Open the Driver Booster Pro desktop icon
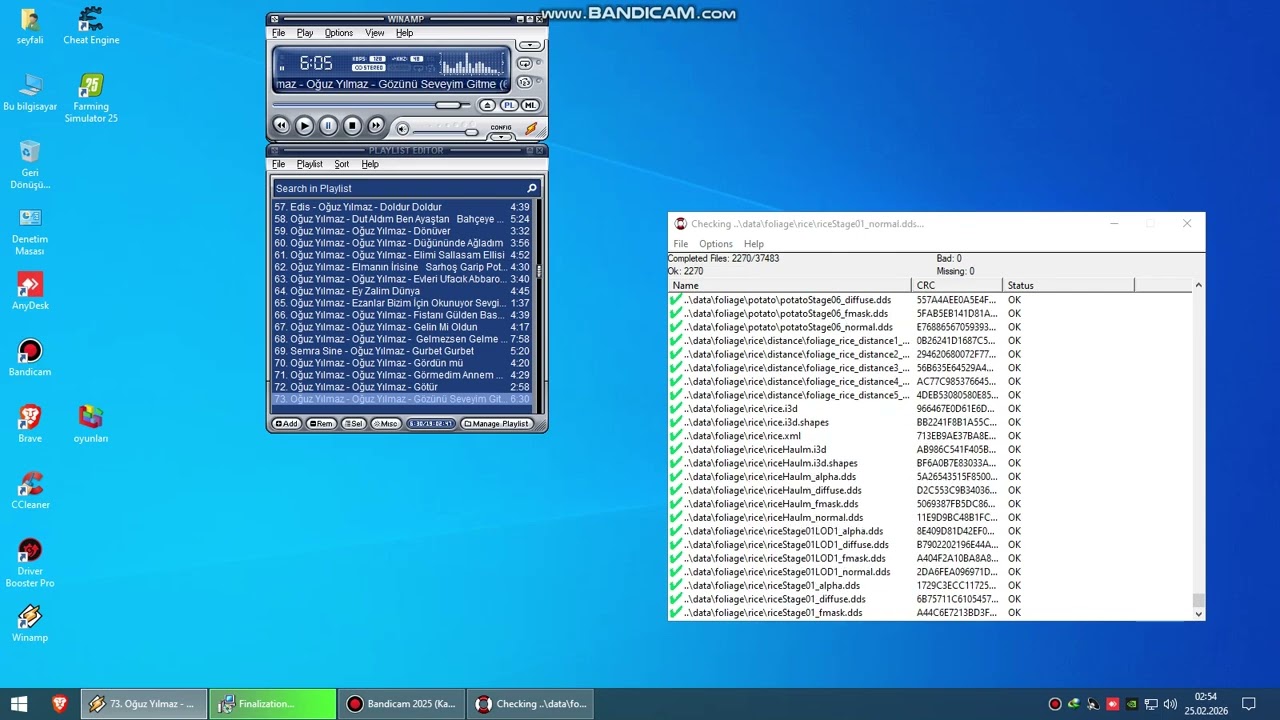 click(30, 563)
